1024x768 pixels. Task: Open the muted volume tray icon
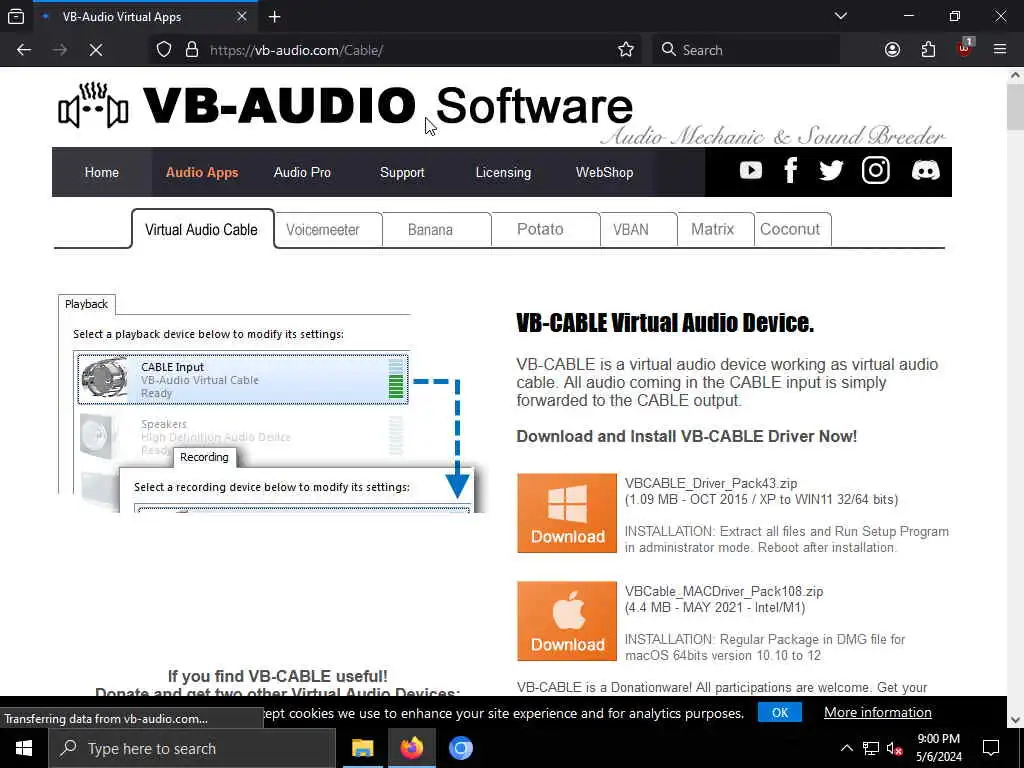click(x=894, y=748)
